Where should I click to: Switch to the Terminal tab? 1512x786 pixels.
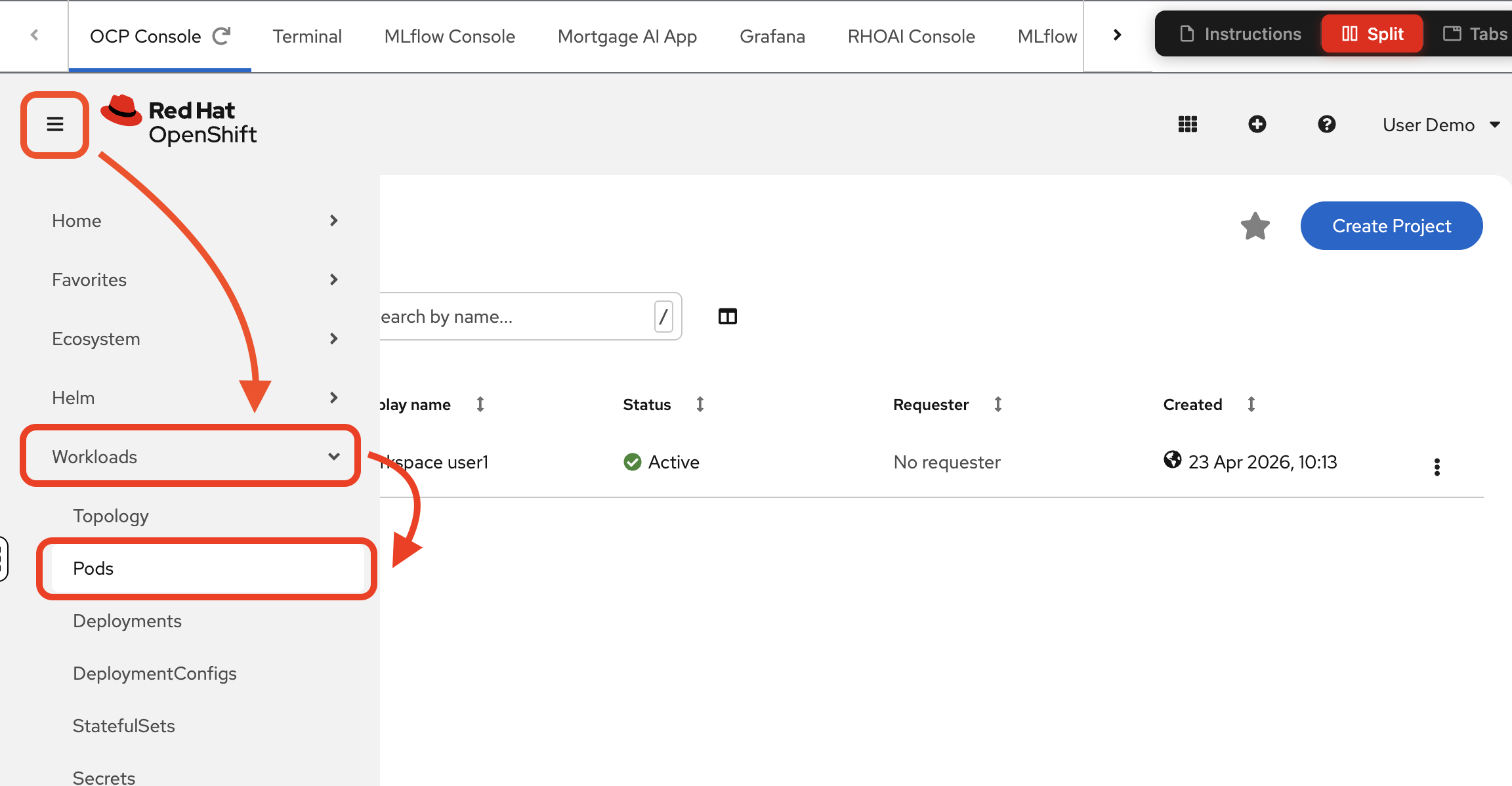coord(307,36)
